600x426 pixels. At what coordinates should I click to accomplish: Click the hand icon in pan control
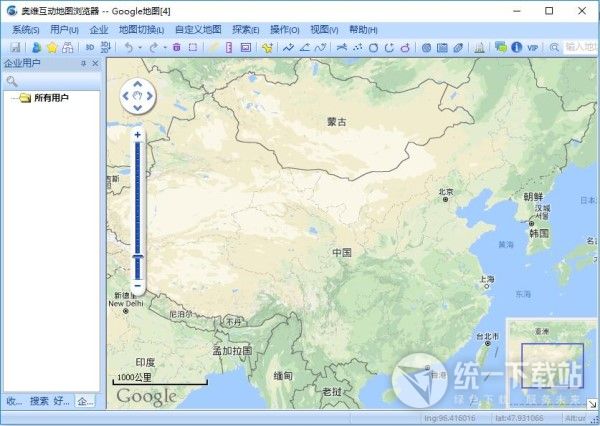[138, 96]
